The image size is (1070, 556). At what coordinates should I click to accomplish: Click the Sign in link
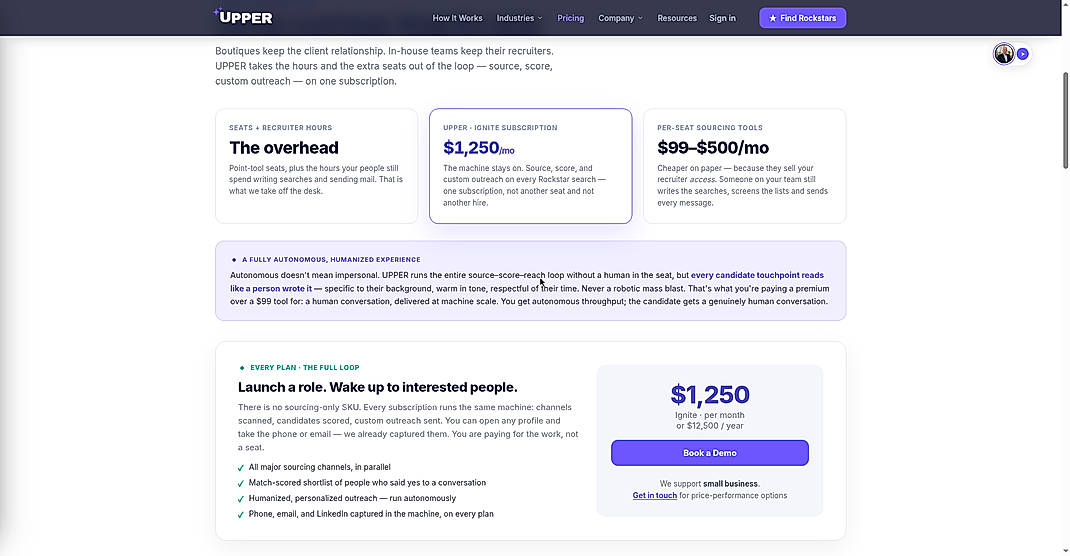(722, 18)
